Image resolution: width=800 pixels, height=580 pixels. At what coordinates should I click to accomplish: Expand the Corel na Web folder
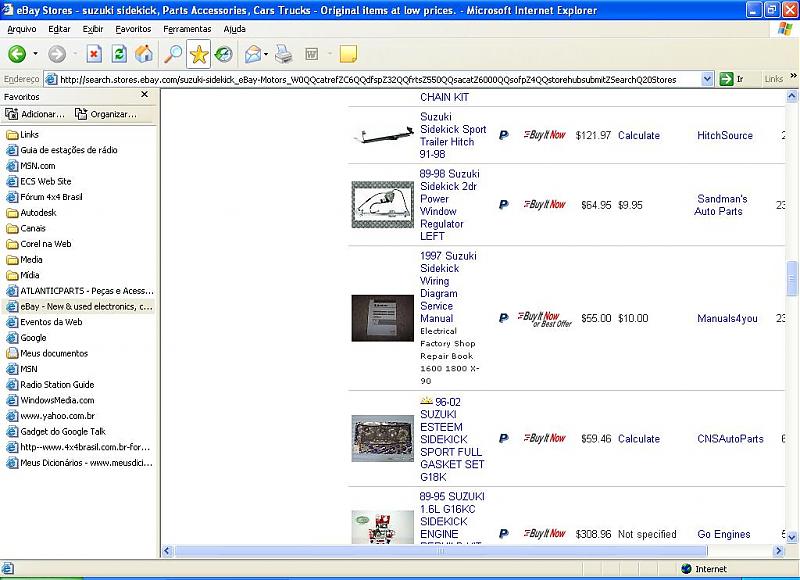click(38, 244)
